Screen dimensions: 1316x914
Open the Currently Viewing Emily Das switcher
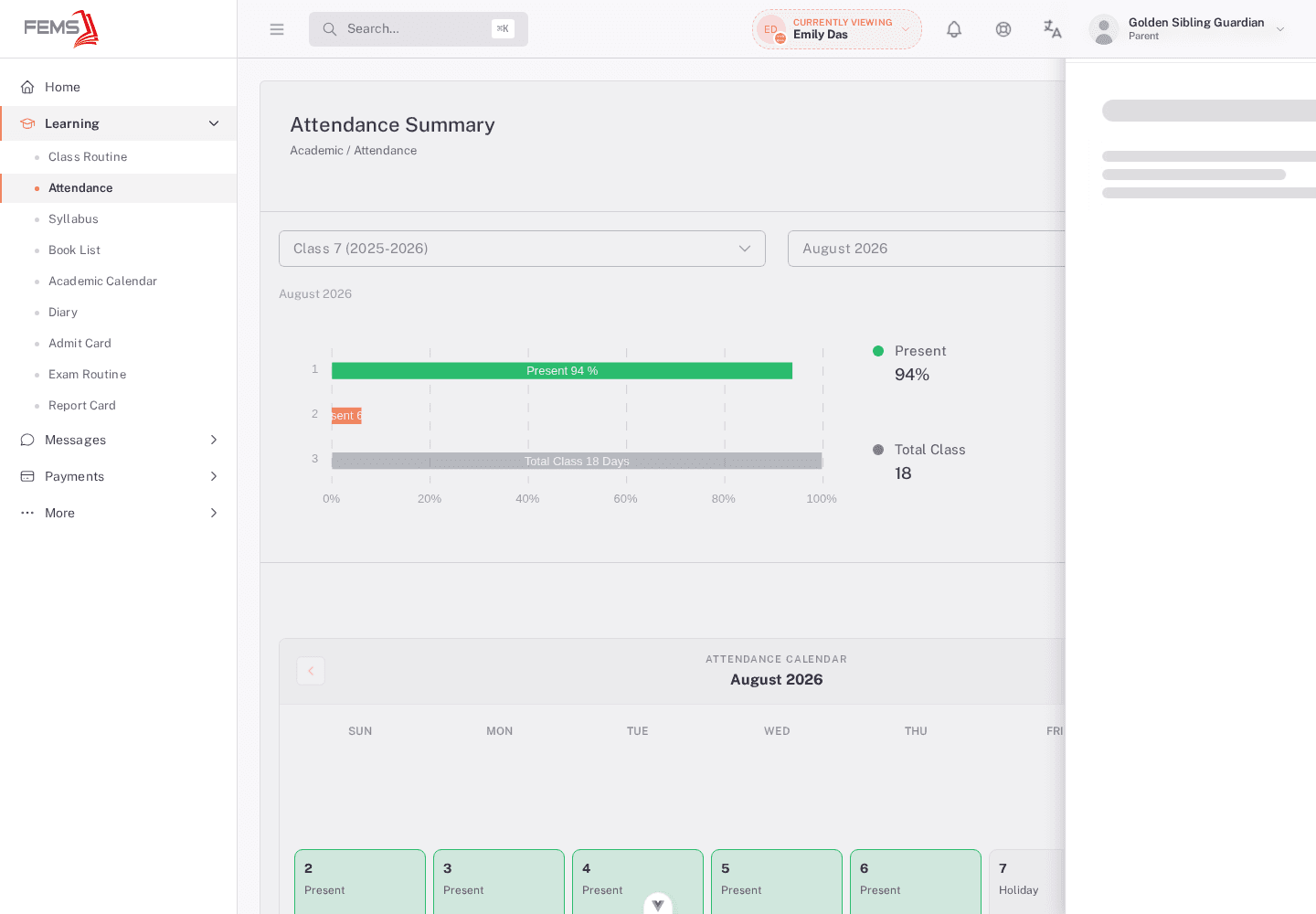pos(837,29)
